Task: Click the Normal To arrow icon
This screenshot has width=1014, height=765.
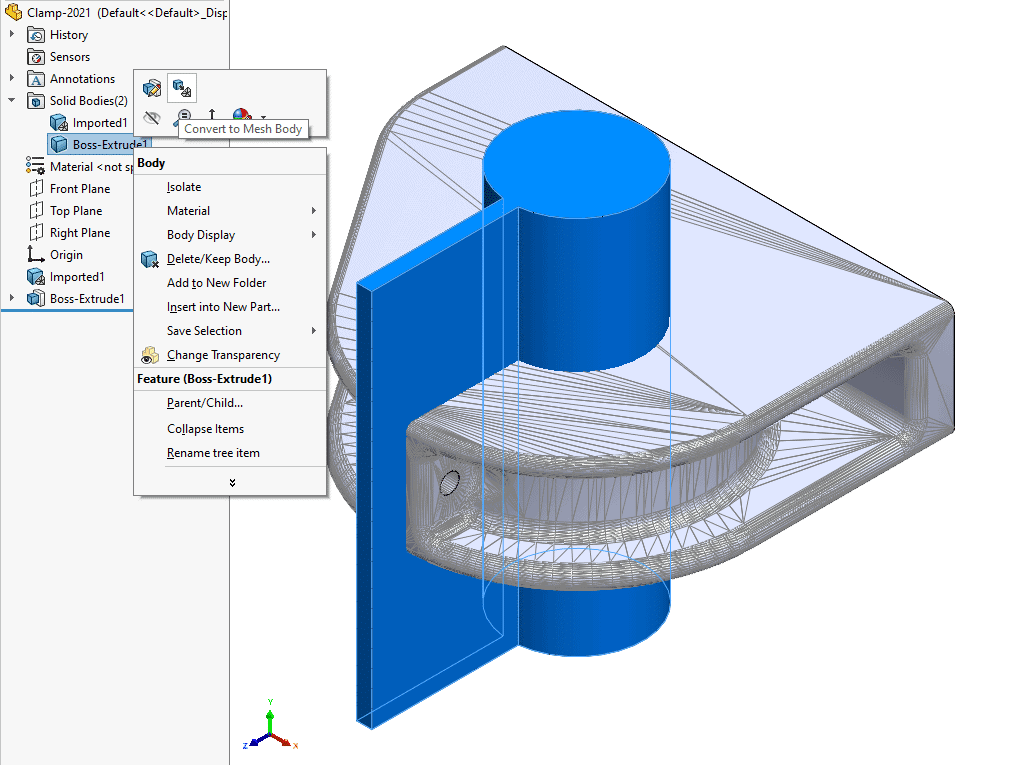Action: coord(212,114)
